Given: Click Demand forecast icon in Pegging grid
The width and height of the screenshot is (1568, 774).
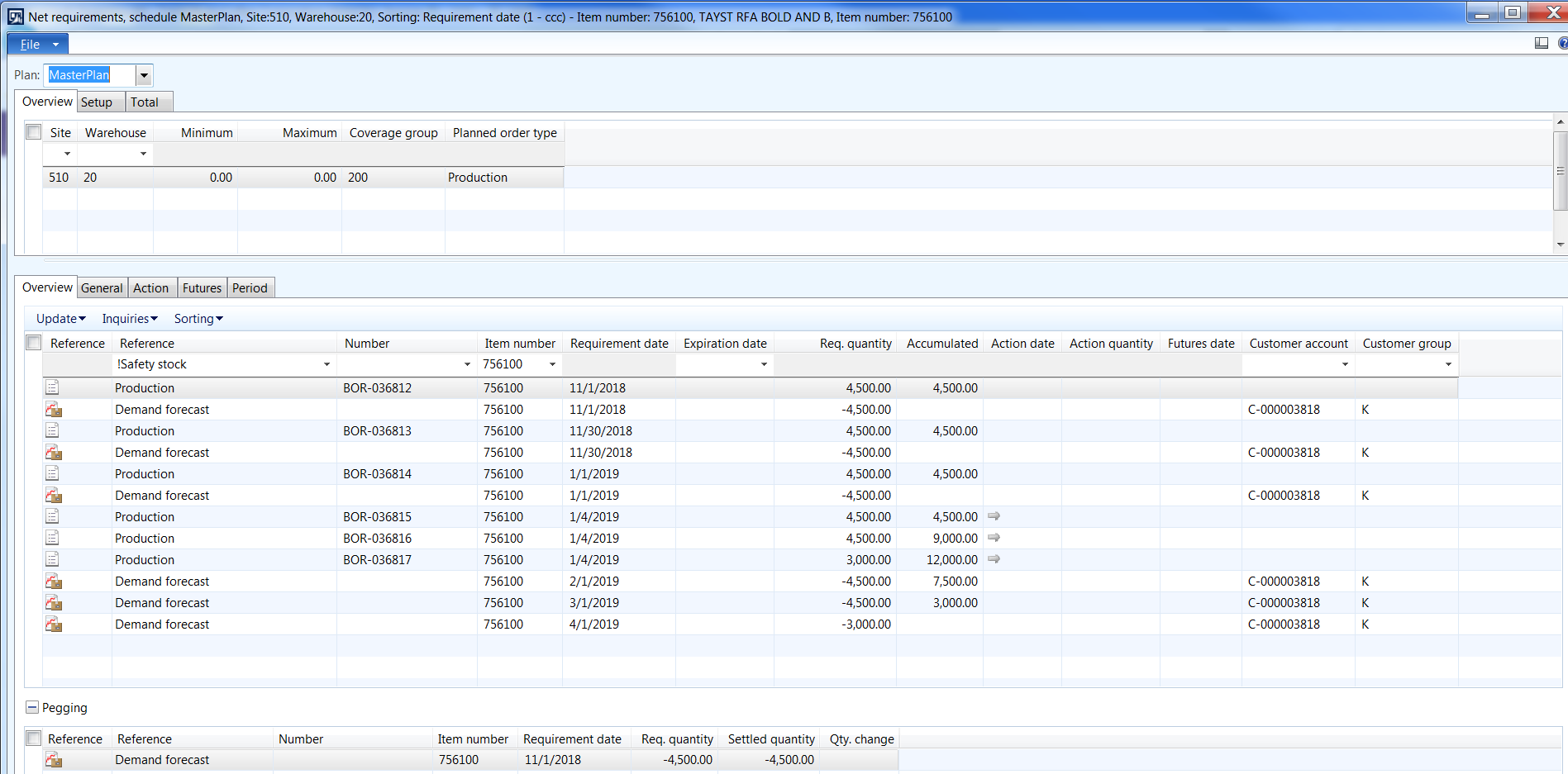Looking at the screenshot, I should tap(54, 760).
